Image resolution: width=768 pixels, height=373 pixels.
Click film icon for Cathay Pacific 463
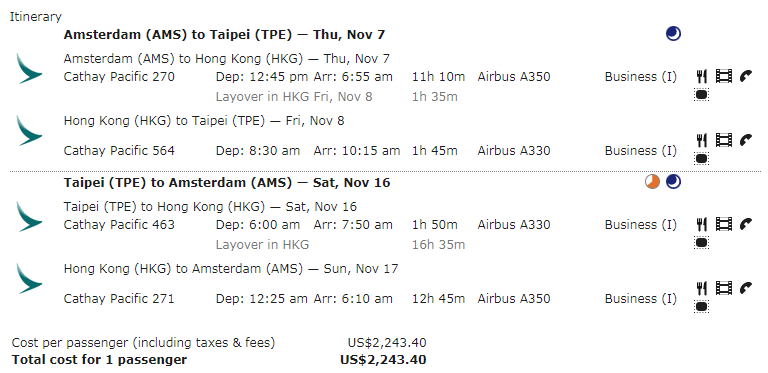point(724,224)
